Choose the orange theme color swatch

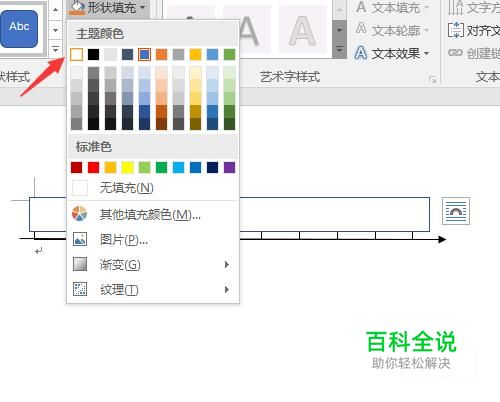tap(162, 54)
